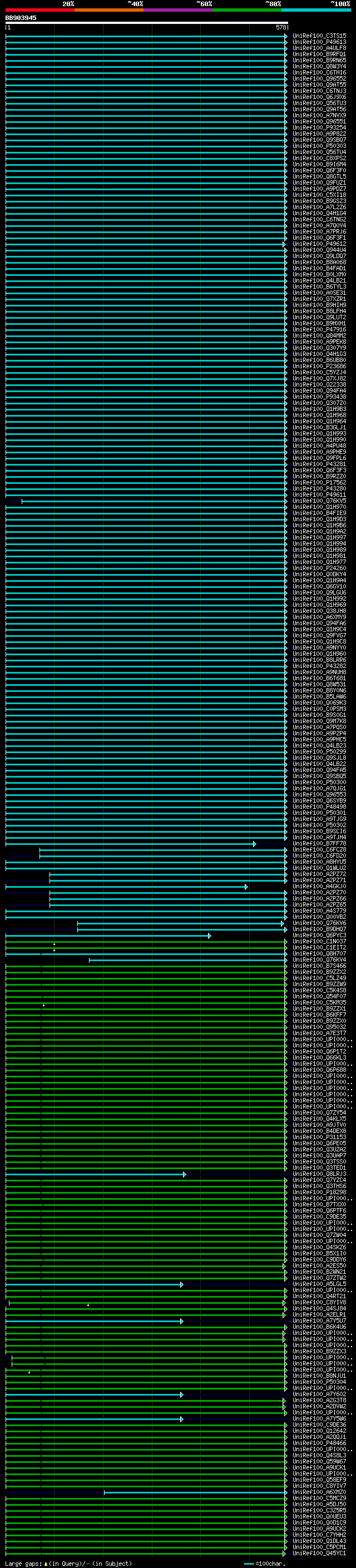
Task: Select hit label UniRef100_P49613
Action: [319, 42]
